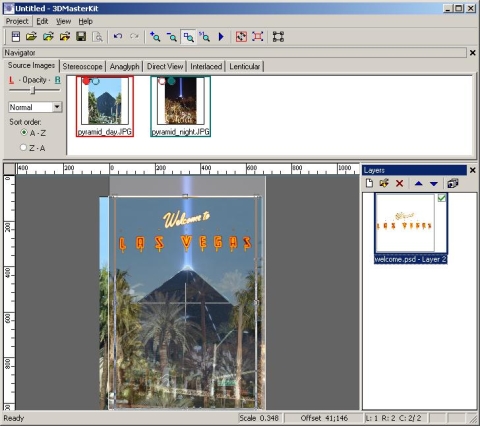Select A - Z sort order
This screenshot has height=426, width=480.
point(24,133)
